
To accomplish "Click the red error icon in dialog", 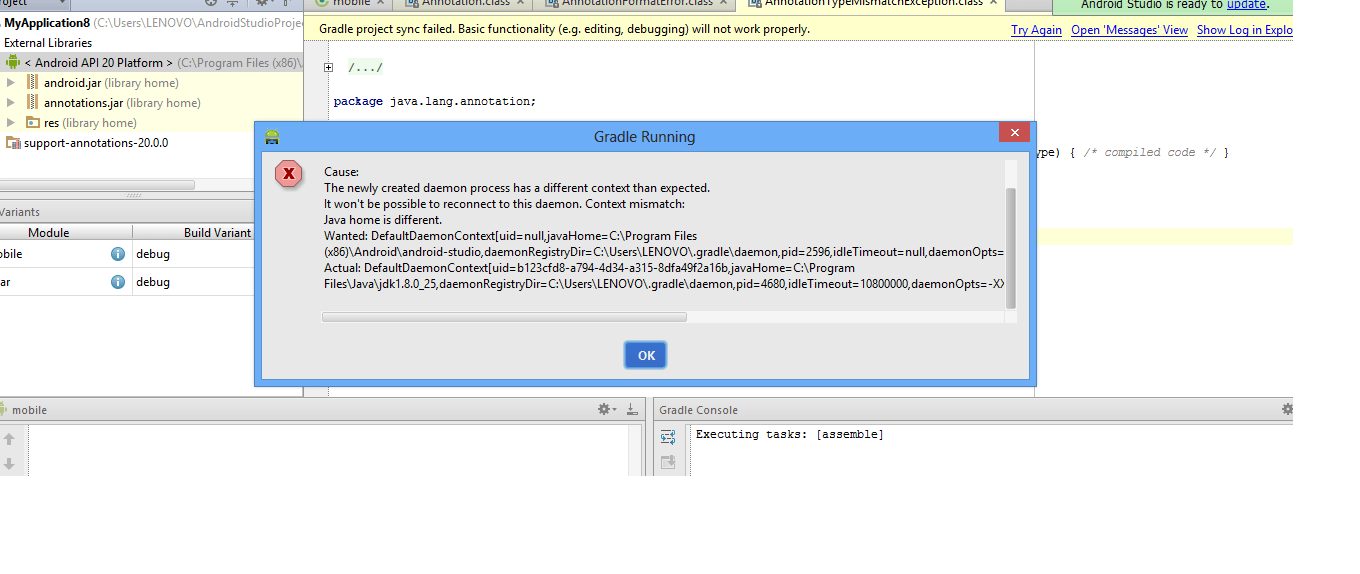I will pos(289,175).
